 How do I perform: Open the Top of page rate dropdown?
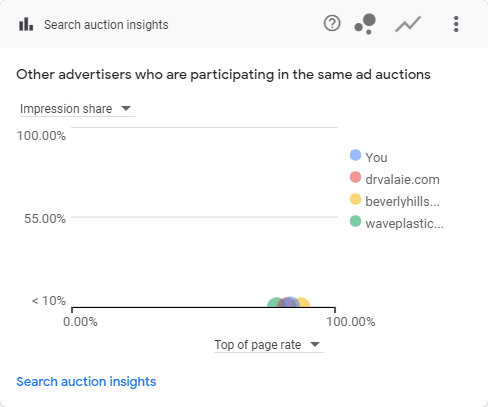click(269, 345)
